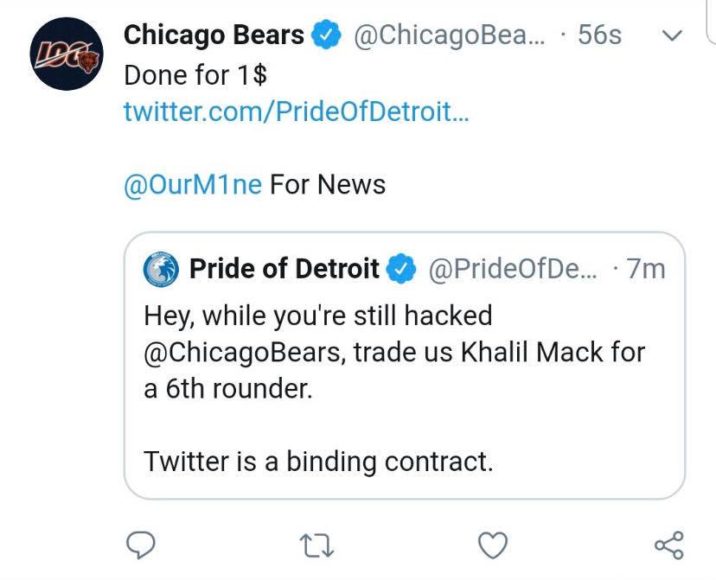
Task: Open the quoted tweet about Khalil Mack
Action: [x=404, y=400]
